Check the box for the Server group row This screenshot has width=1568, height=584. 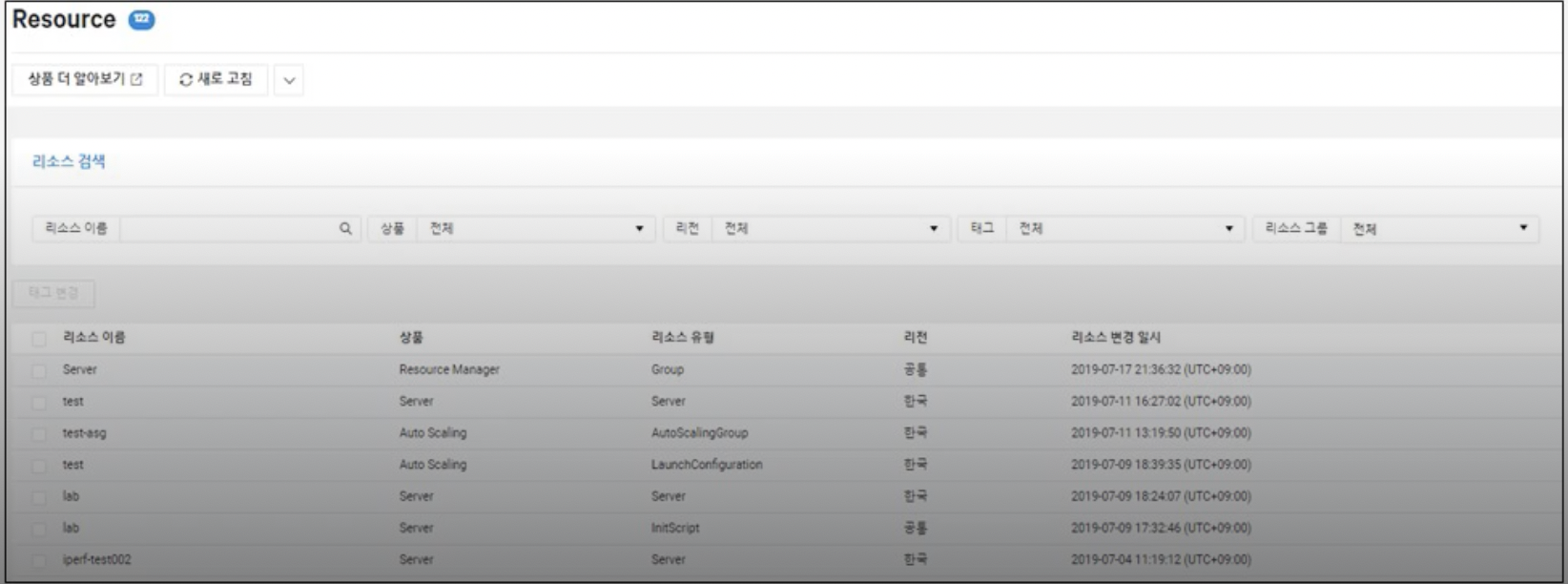coord(39,371)
